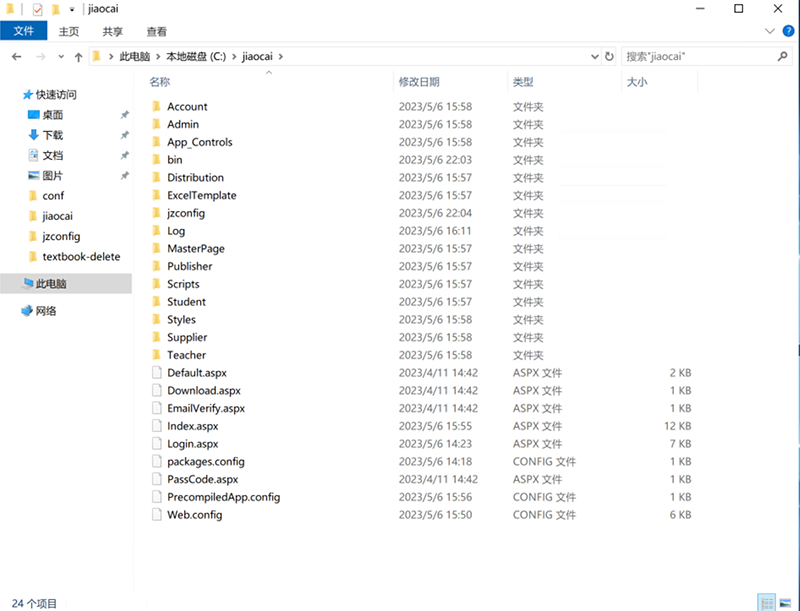
Task: Select file name PassCode.aspx
Action: click(203, 479)
